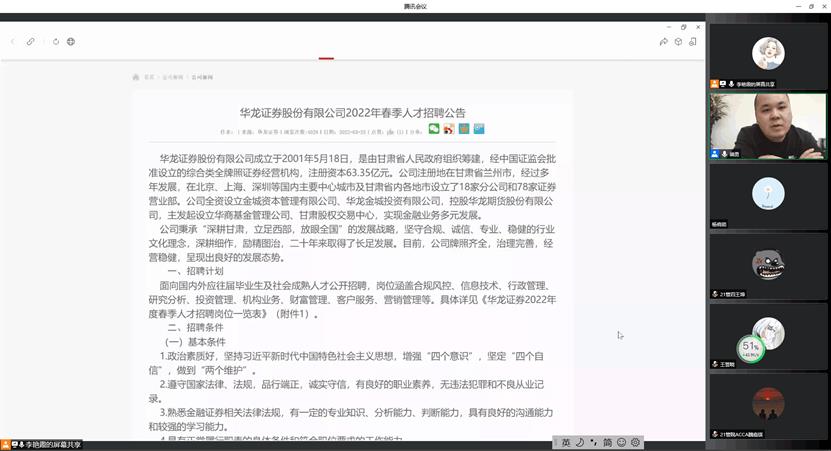This screenshot has height=451, width=831.
Task: Select the speaking participant's video thumbnail
Action: click(767, 126)
